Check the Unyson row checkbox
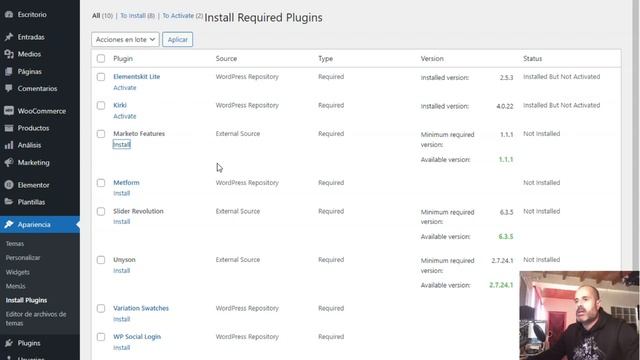The height and width of the screenshot is (360, 640). (101, 260)
